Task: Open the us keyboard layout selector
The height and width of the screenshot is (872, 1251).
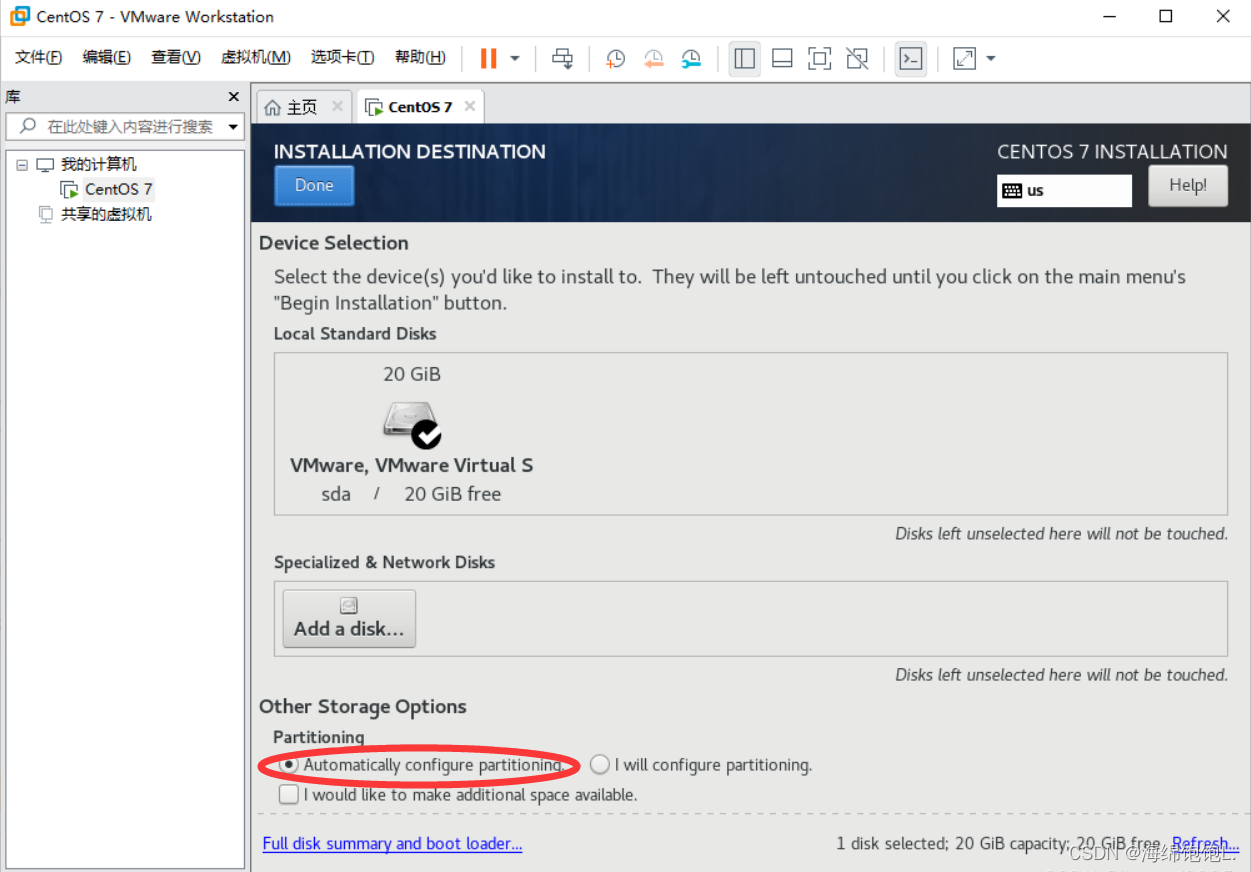Action: point(1064,190)
